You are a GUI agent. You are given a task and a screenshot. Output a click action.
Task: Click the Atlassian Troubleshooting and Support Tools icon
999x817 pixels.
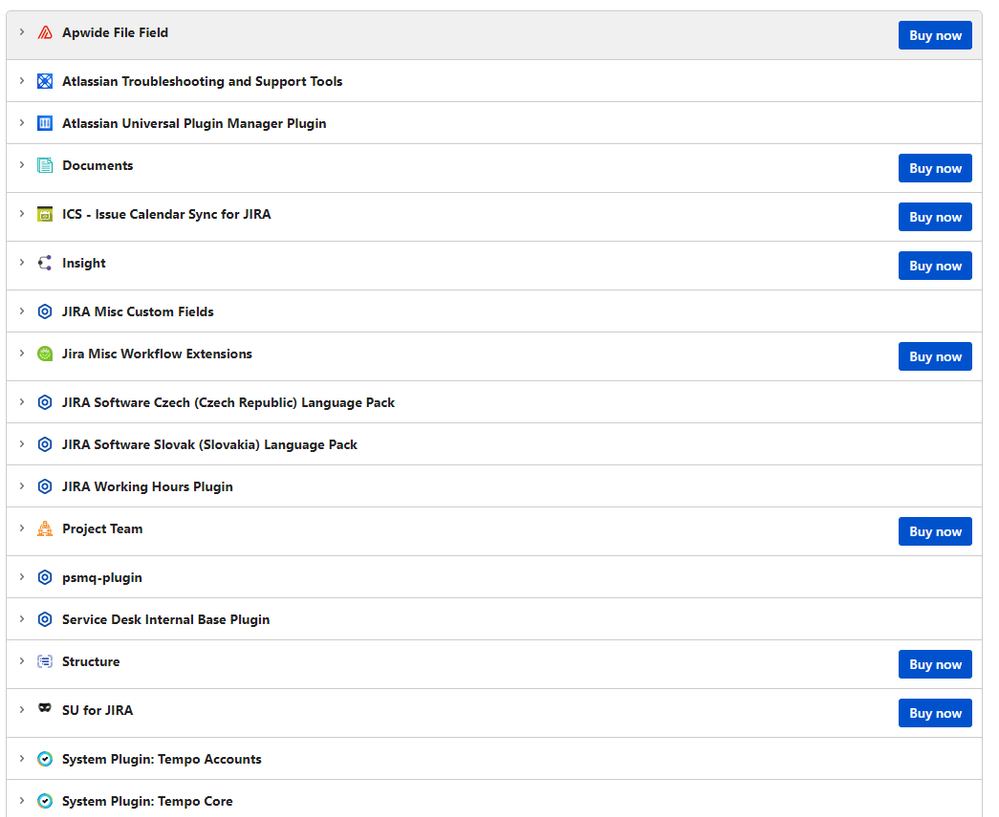(x=45, y=81)
